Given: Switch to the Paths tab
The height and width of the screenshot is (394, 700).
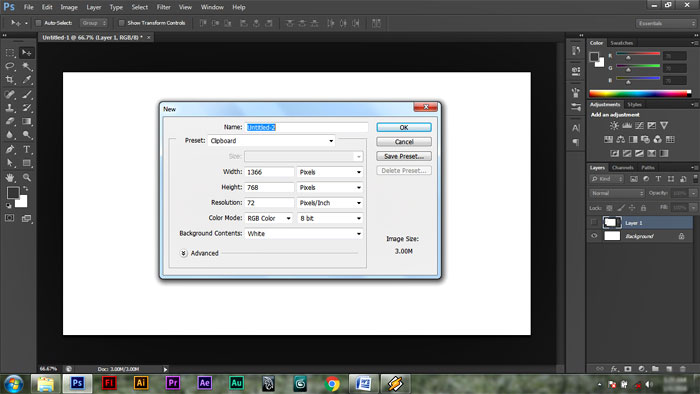Looking at the screenshot, I should click(x=648, y=168).
